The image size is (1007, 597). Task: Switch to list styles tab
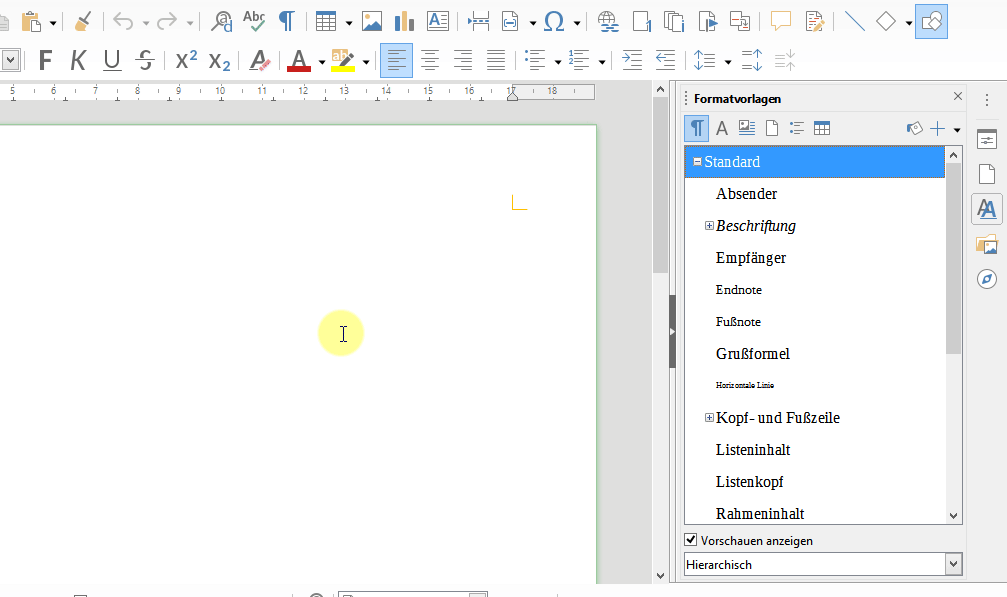pyautogui.click(x=797, y=128)
